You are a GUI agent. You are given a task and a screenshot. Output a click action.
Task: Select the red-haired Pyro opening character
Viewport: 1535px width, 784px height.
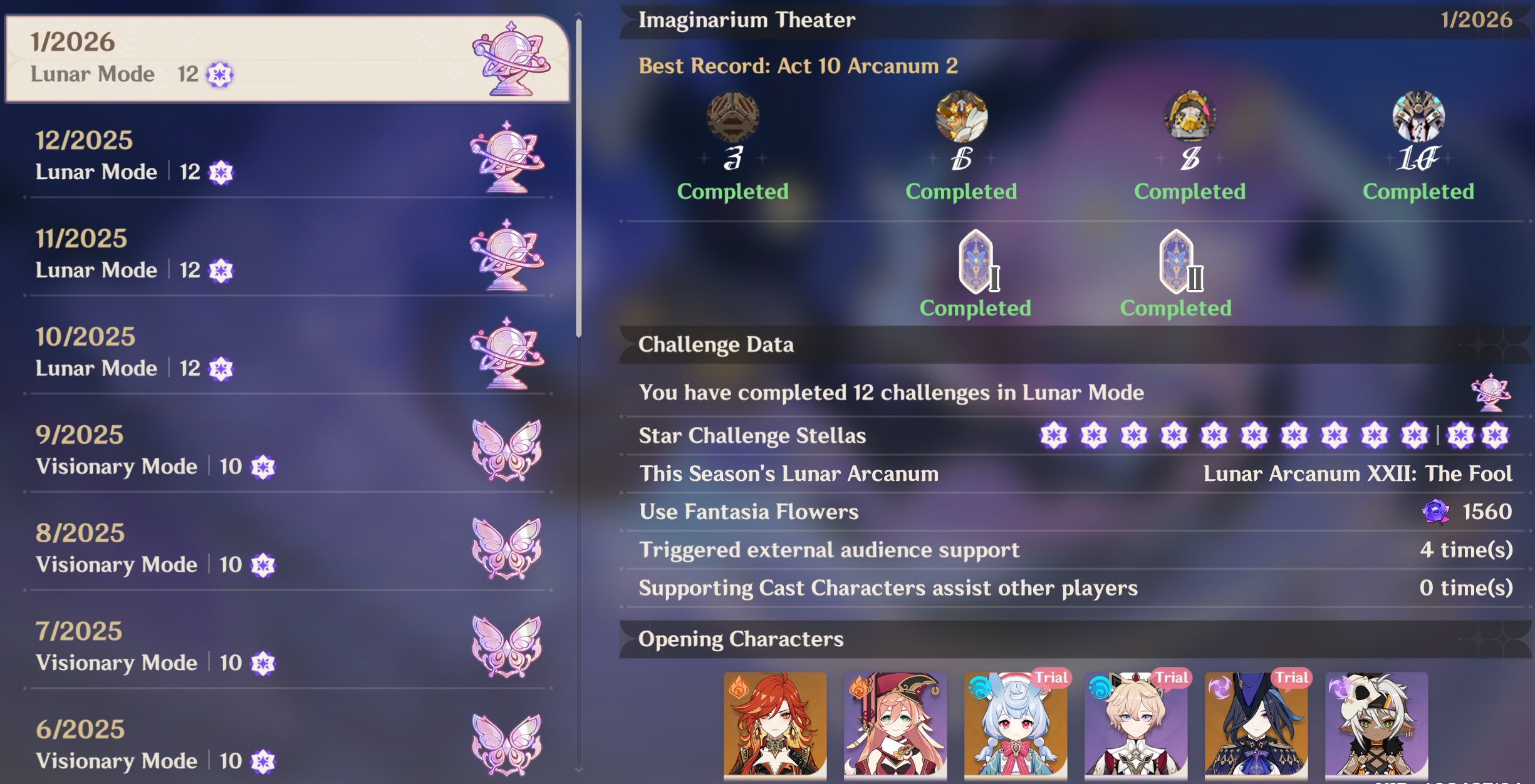click(x=775, y=725)
